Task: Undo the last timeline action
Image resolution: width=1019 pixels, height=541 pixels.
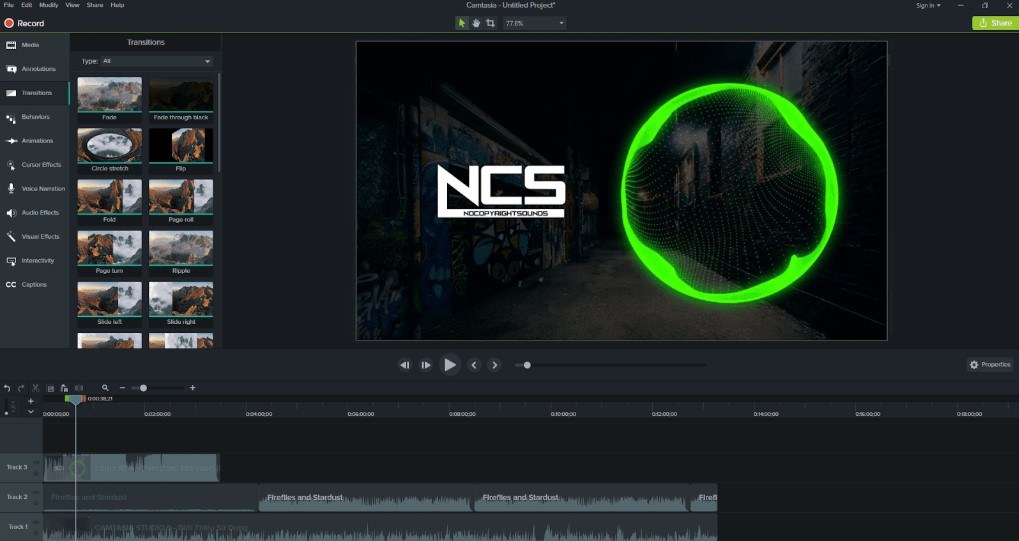Action: 7,388
